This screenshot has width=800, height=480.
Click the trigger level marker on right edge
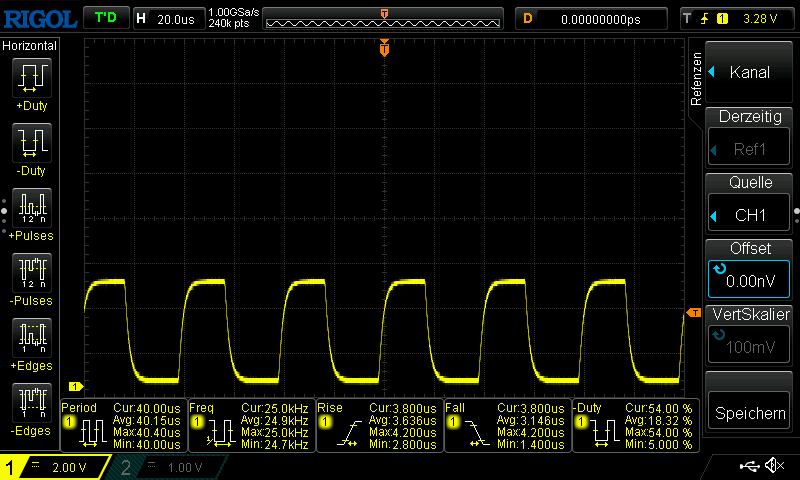pyautogui.click(x=694, y=312)
